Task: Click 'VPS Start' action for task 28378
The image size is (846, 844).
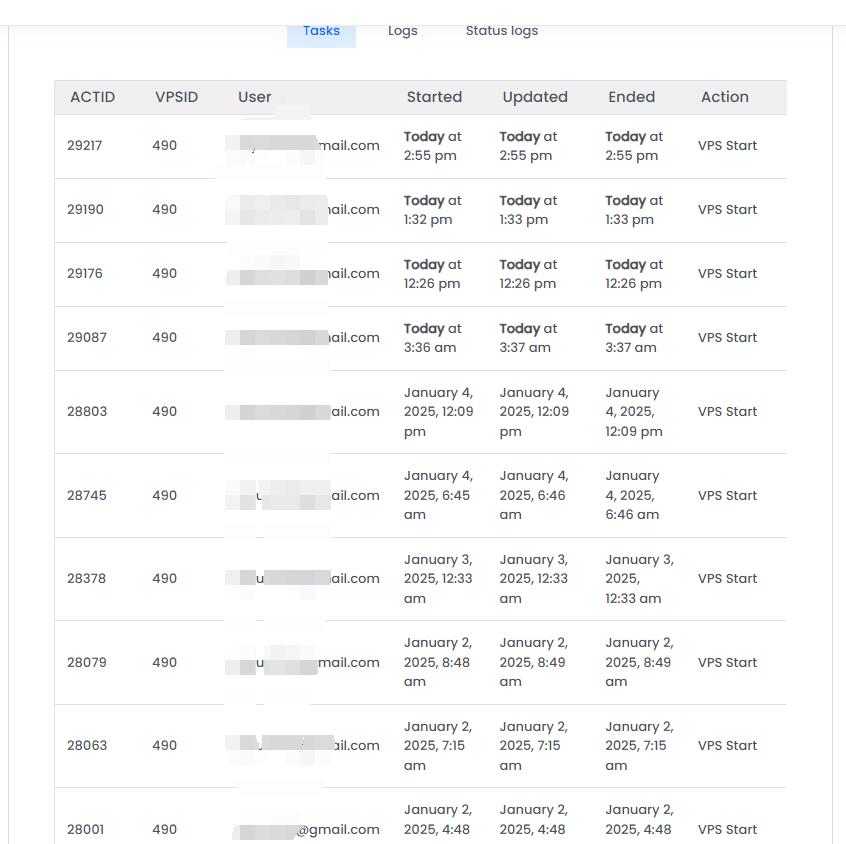Action: pyautogui.click(x=727, y=578)
